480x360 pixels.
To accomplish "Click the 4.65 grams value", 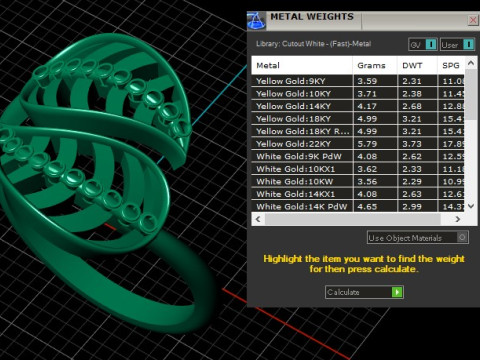I will 367,207.
